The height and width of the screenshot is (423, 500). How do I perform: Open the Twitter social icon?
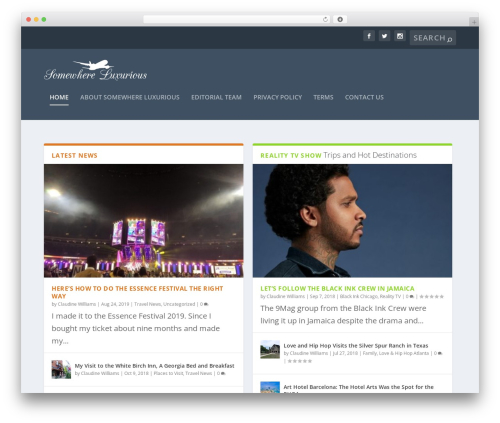point(384,36)
